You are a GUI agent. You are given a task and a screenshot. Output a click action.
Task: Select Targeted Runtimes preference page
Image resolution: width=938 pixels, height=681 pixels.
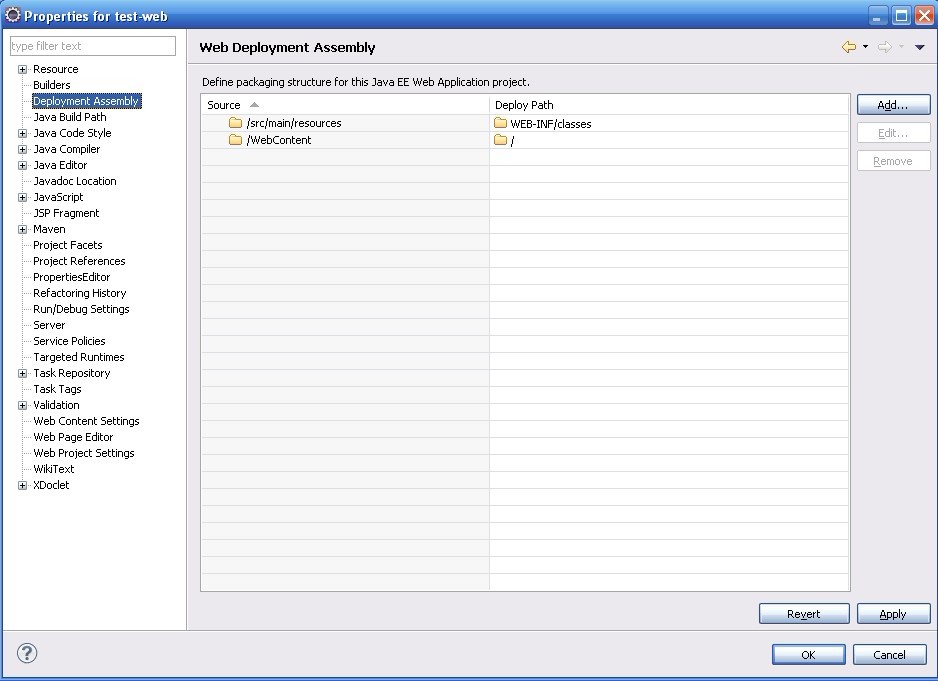click(x=79, y=357)
